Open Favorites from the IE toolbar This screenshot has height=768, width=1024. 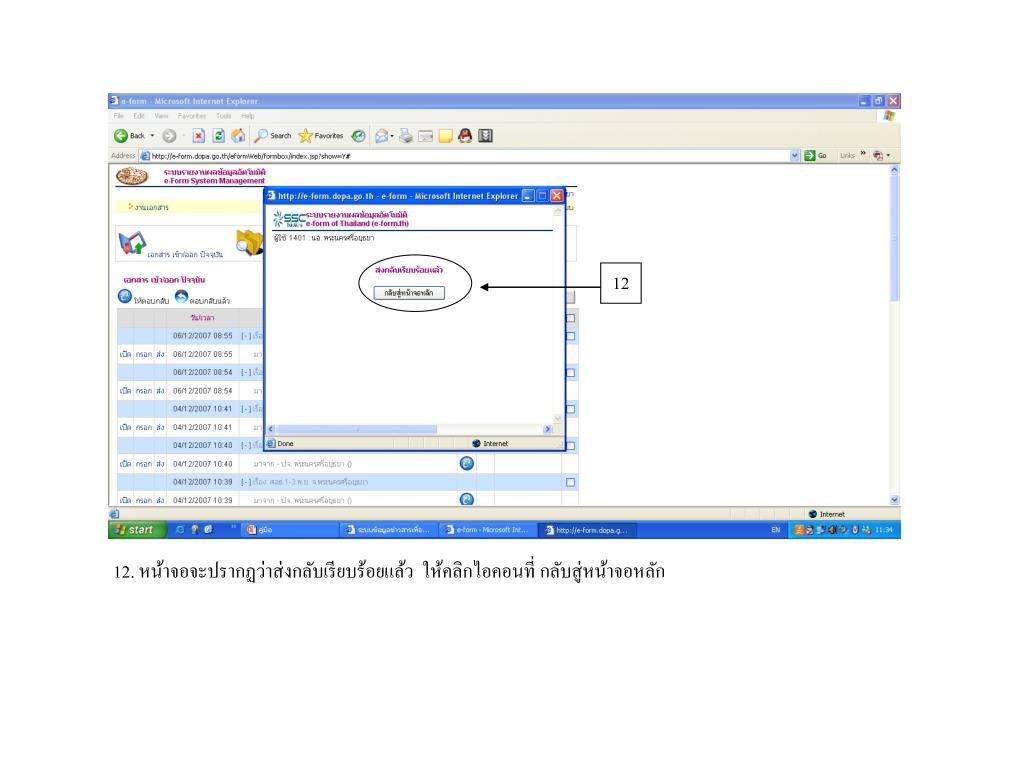click(321, 136)
